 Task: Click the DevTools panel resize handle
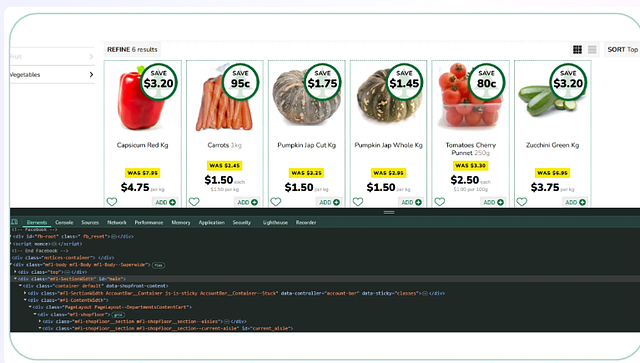[x=389, y=212]
